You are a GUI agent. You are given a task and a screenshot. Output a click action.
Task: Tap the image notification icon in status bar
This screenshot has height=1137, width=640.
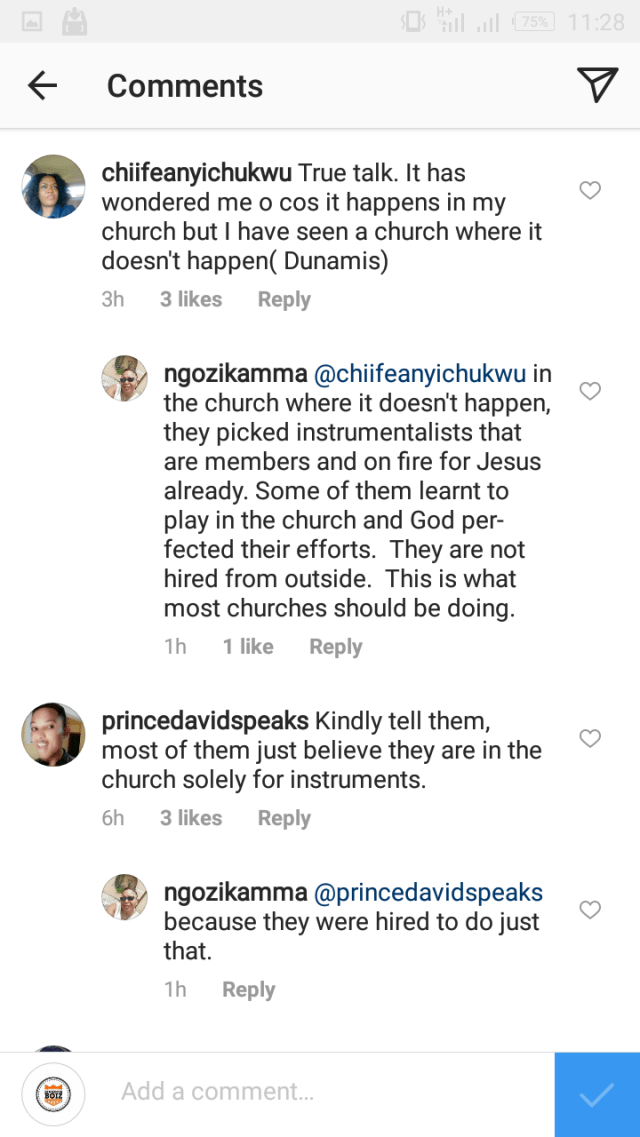(32, 22)
